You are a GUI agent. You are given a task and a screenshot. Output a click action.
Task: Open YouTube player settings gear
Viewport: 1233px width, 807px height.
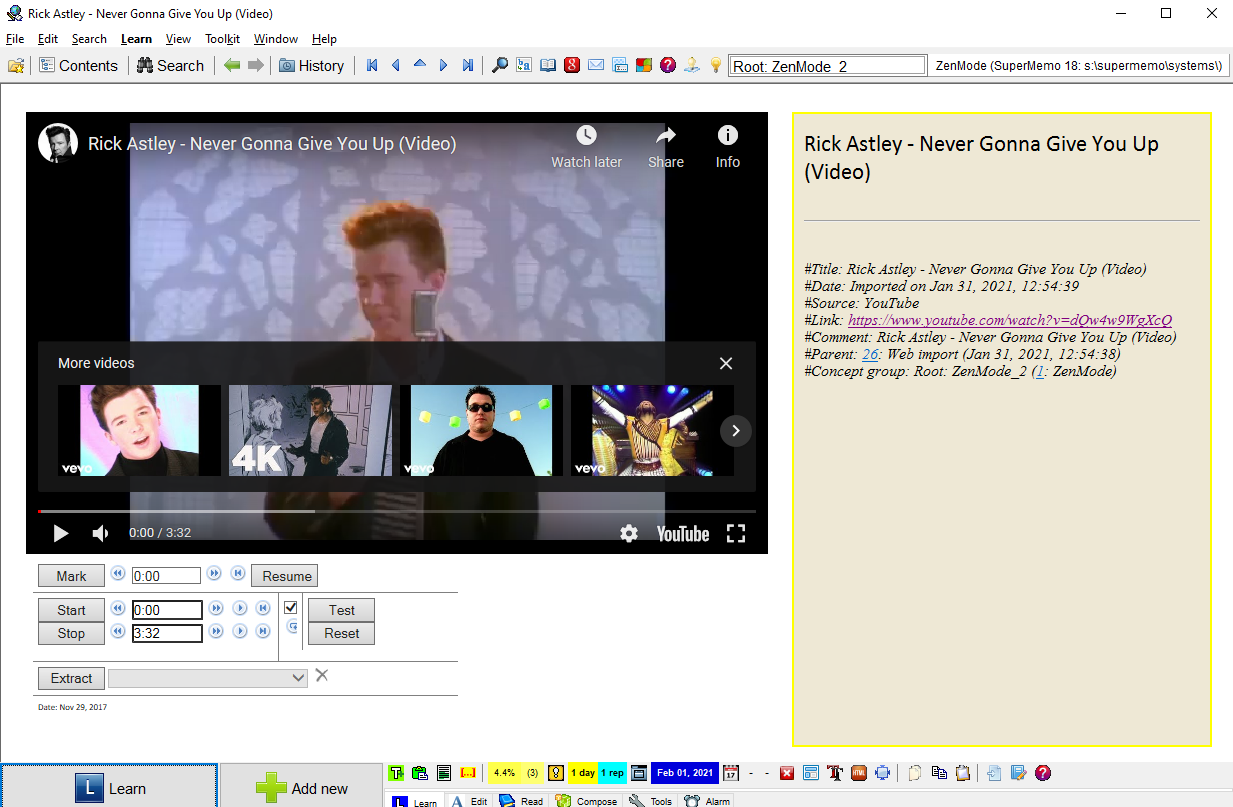pos(629,534)
